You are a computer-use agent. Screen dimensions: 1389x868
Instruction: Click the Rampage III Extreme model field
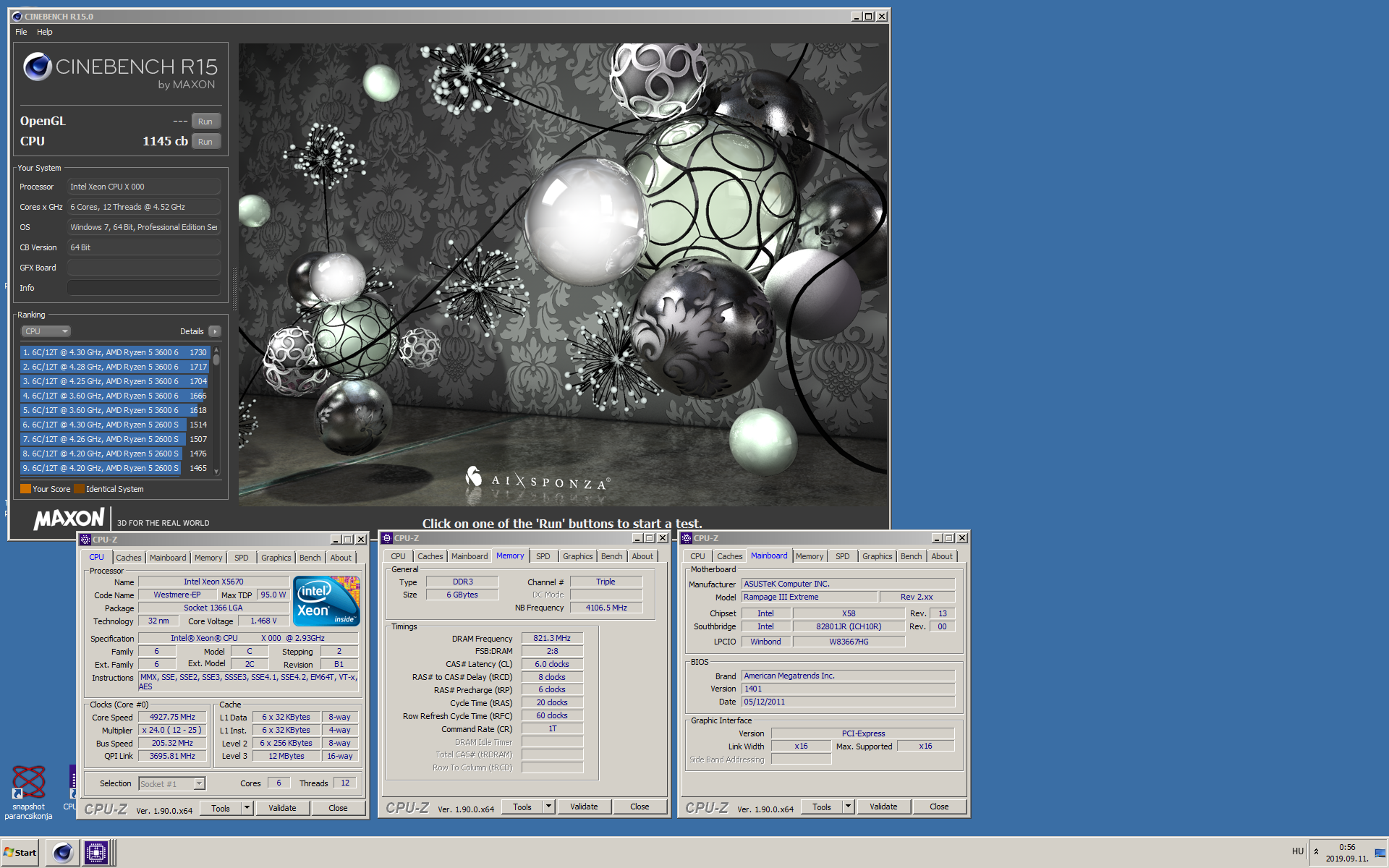(810, 597)
